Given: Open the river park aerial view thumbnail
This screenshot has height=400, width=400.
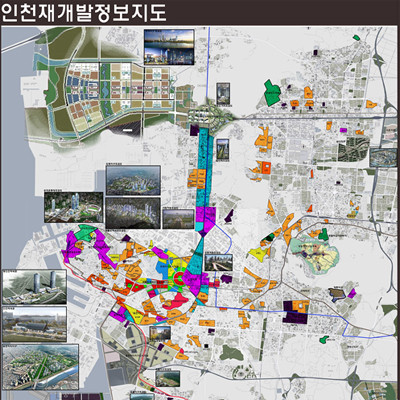Looking at the screenshot, I should click(40, 367).
